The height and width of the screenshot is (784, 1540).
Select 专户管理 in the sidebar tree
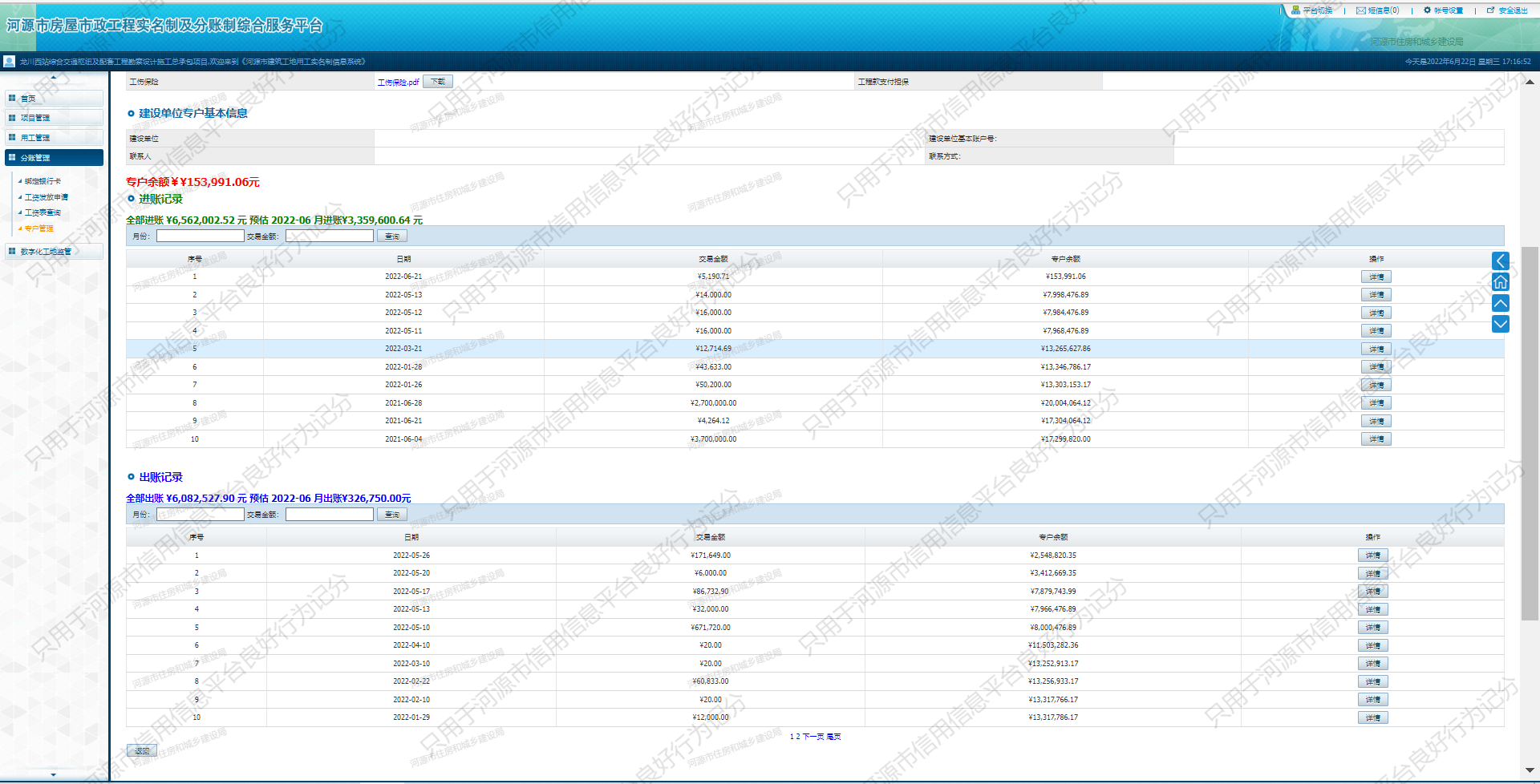(x=38, y=228)
